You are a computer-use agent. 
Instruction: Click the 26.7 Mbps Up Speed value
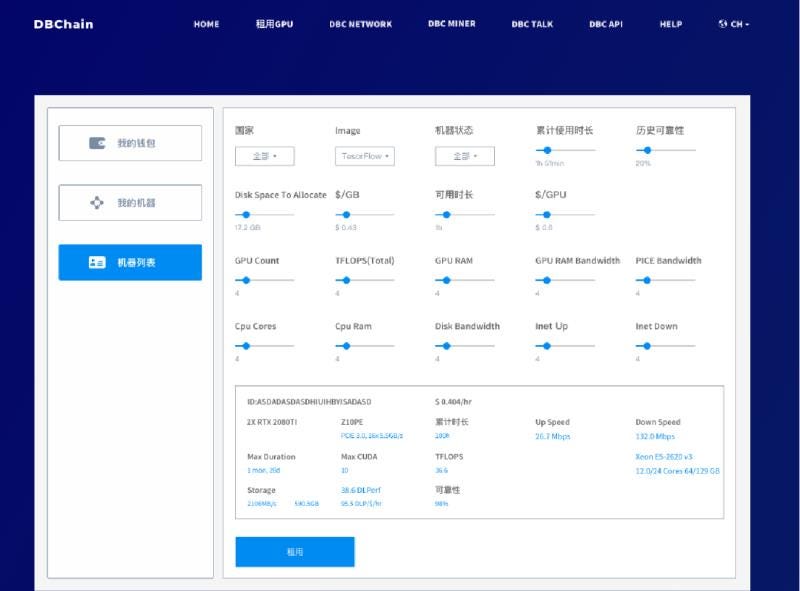tap(553, 436)
